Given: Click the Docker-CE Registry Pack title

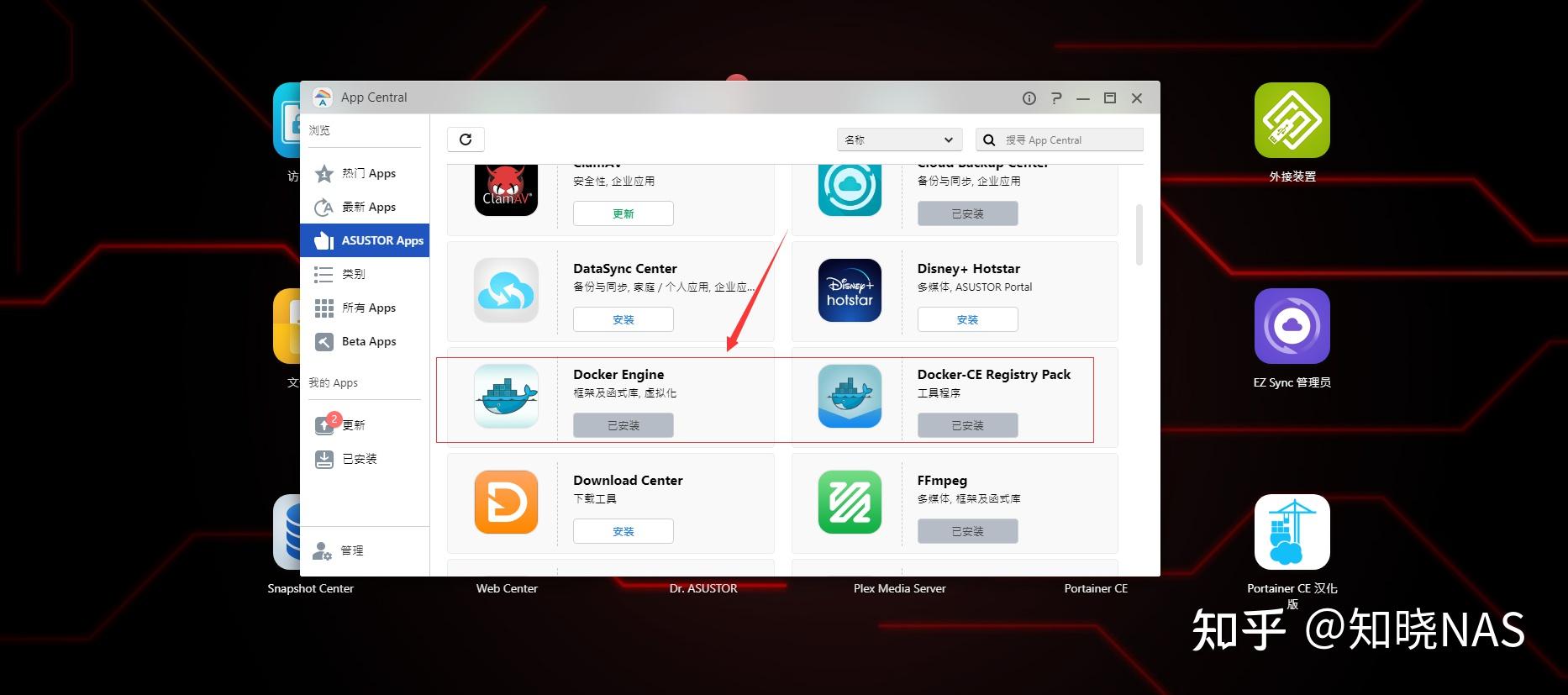Looking at the screenshot, I should [x=994, y=375].
